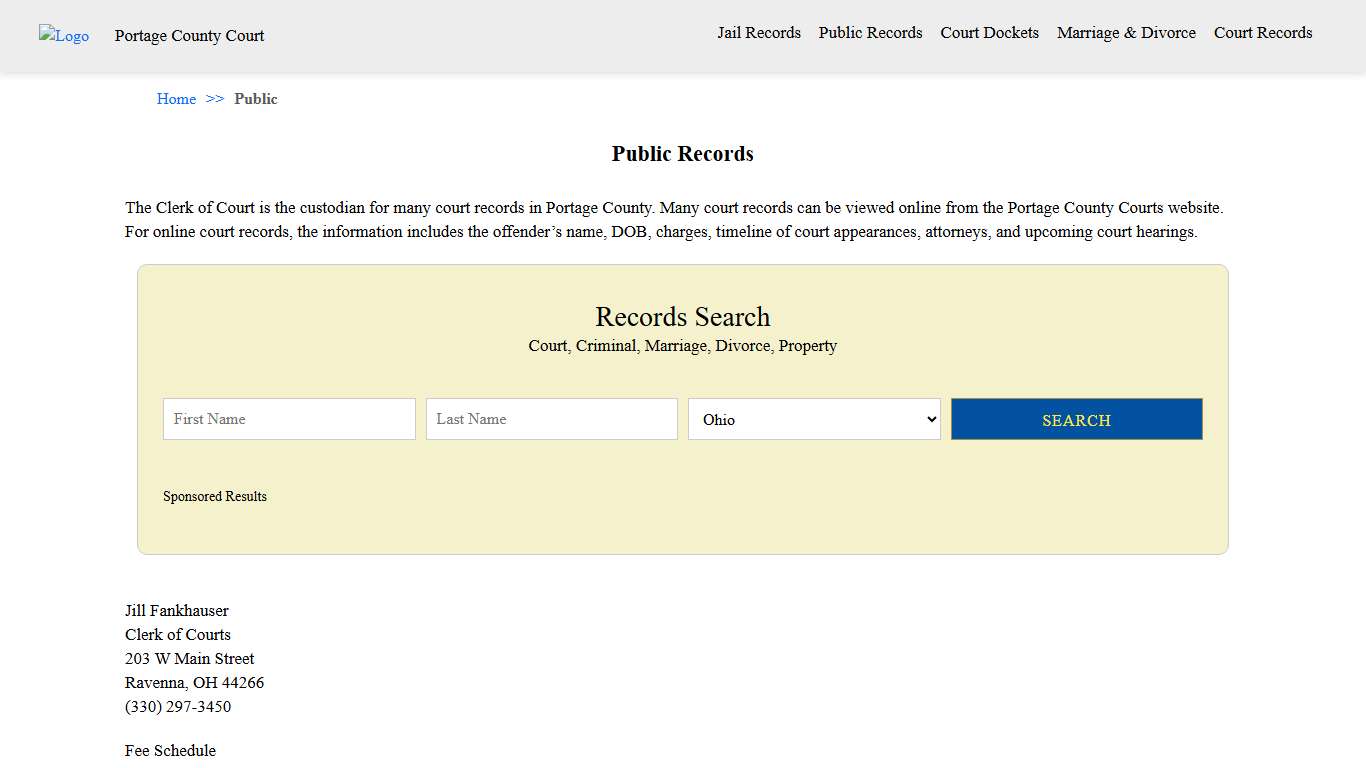Screen dimensions: 1366x768
Task: Click inside the First Name field
Action: (288, 419)
